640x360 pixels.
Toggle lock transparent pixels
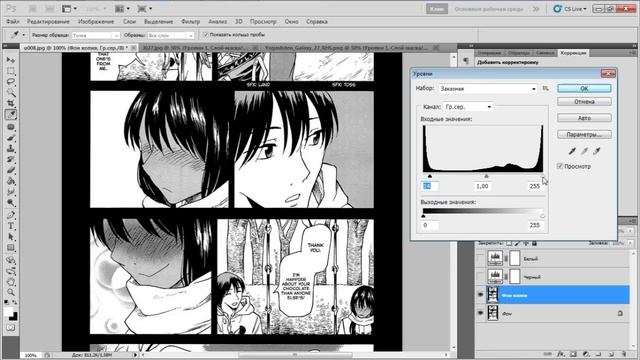[509, 243]
